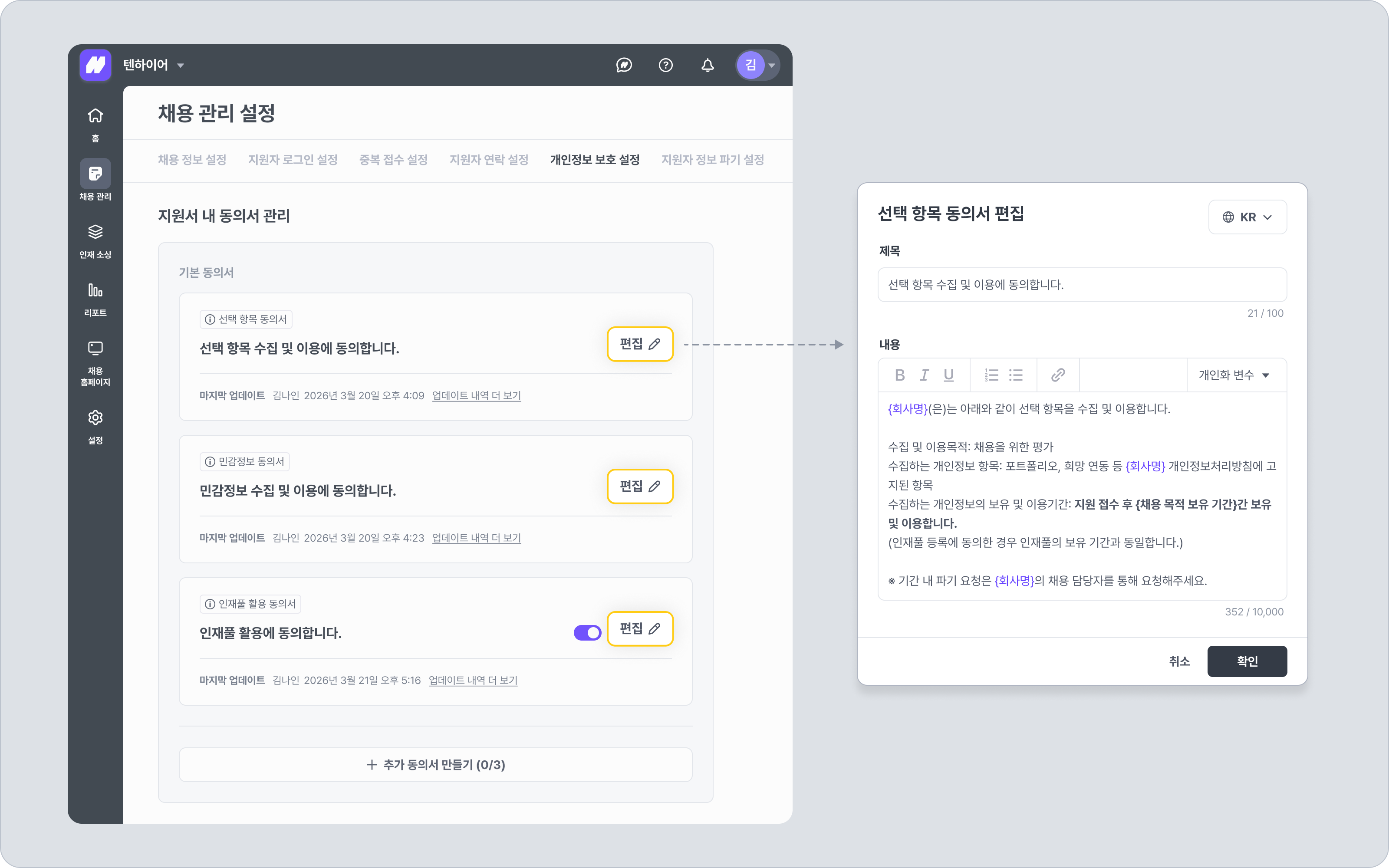The height and width of the screenshot is (868, 1389).
Task: Expand the KR language dropdown
Action: click(1247, 217)
